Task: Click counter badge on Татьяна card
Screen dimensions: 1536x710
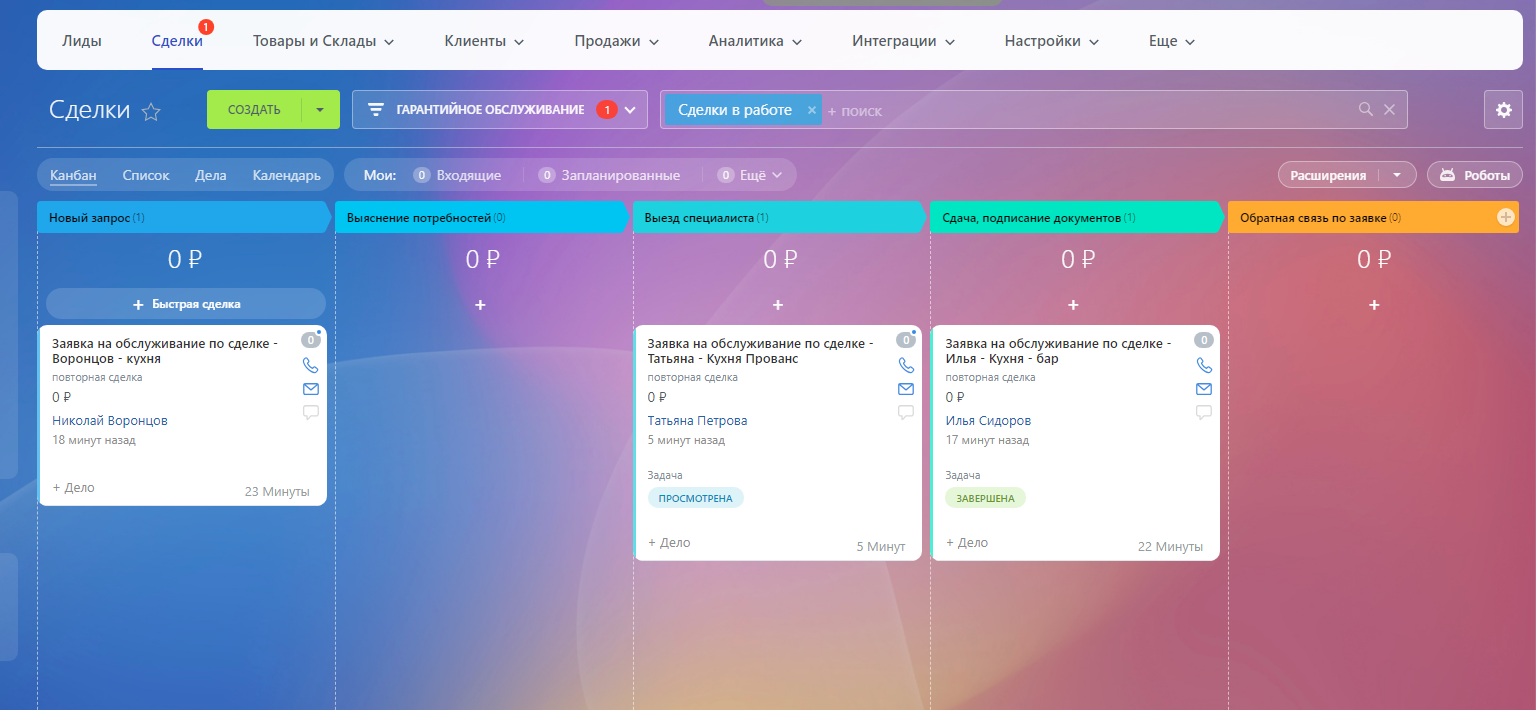Action: pos(906,340)
